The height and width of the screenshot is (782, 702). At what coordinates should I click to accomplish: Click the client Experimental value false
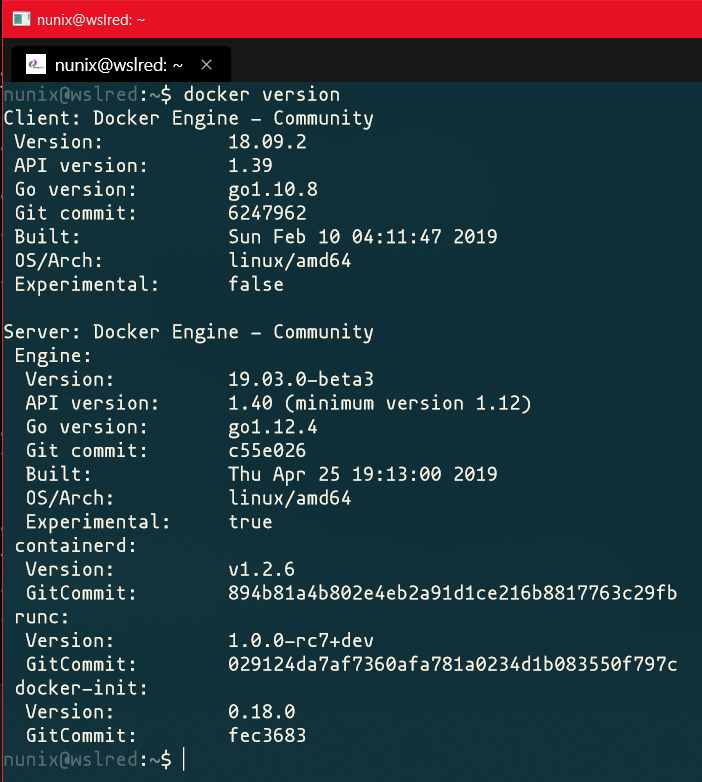(x=256, y=284)
